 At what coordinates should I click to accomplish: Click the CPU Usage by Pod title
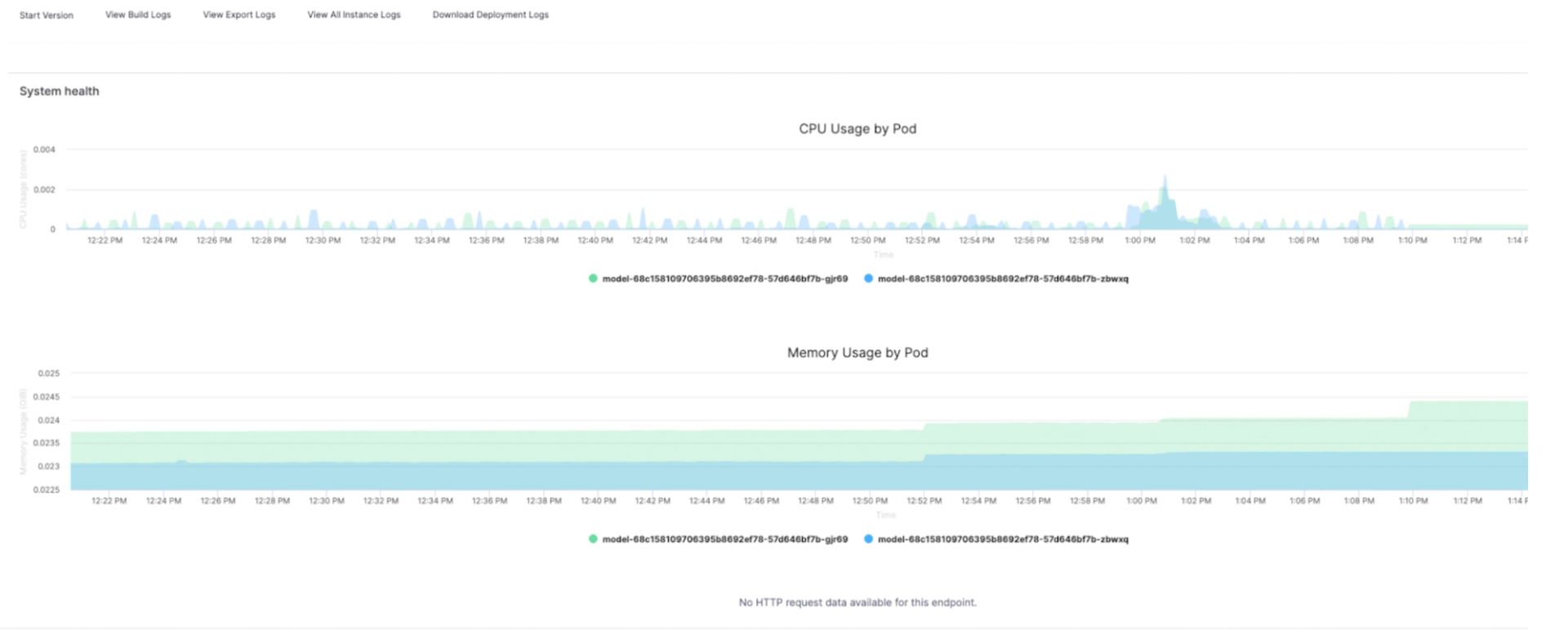(x=857, y=129)
